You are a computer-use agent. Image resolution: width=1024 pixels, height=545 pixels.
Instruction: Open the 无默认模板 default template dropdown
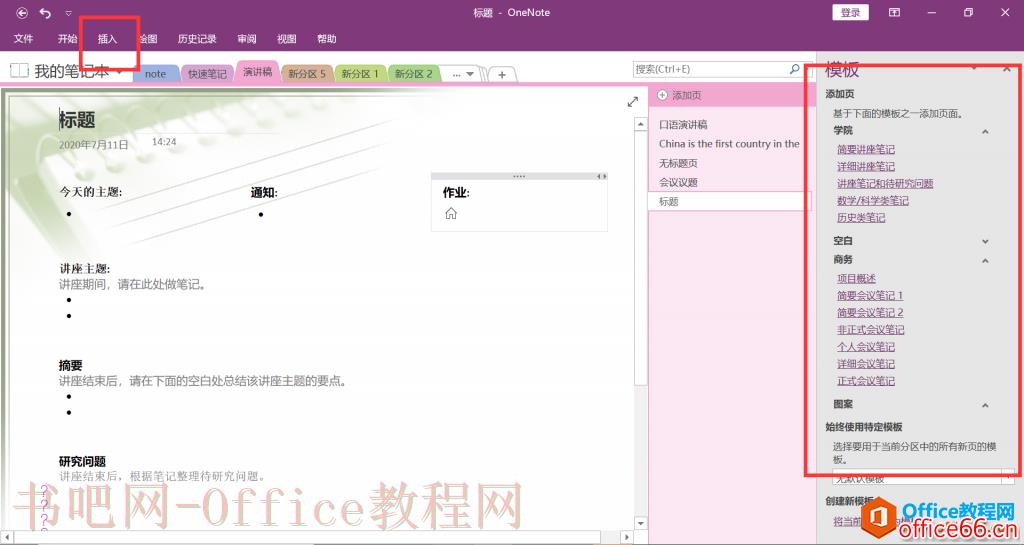(923, 478)
